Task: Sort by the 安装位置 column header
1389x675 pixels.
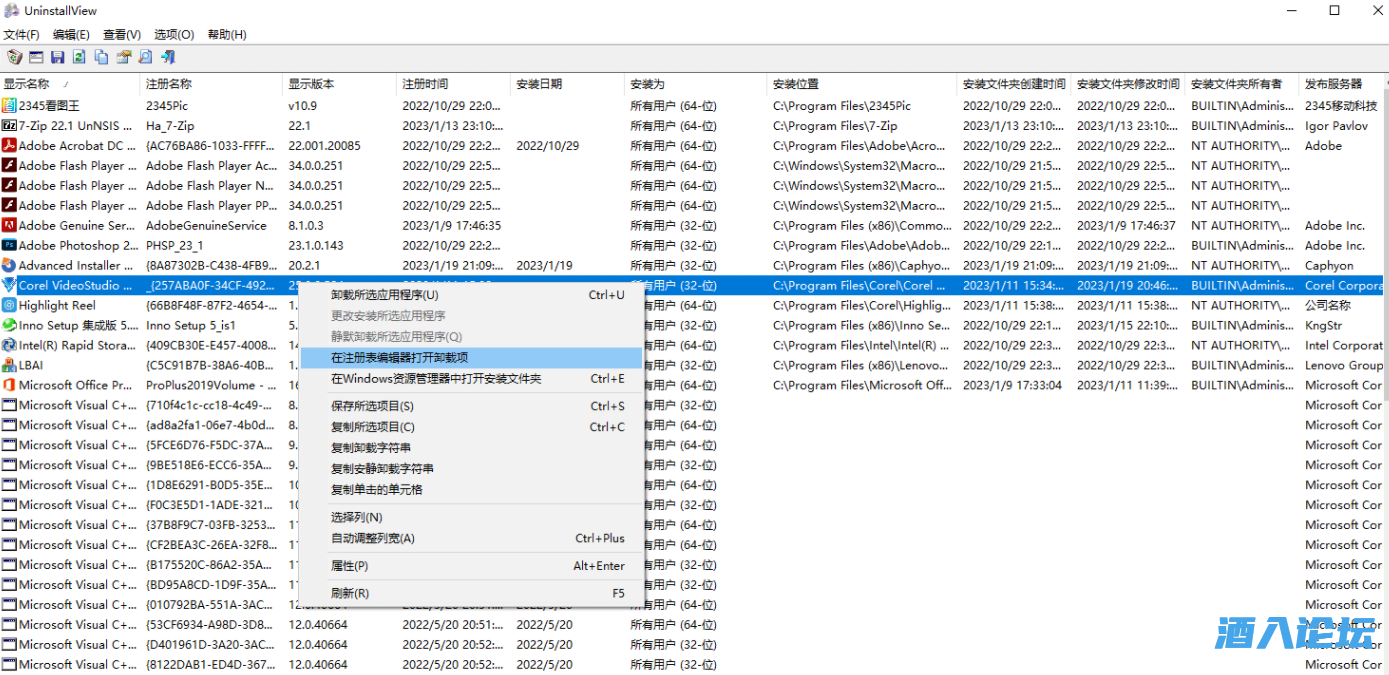Action: 796,84
